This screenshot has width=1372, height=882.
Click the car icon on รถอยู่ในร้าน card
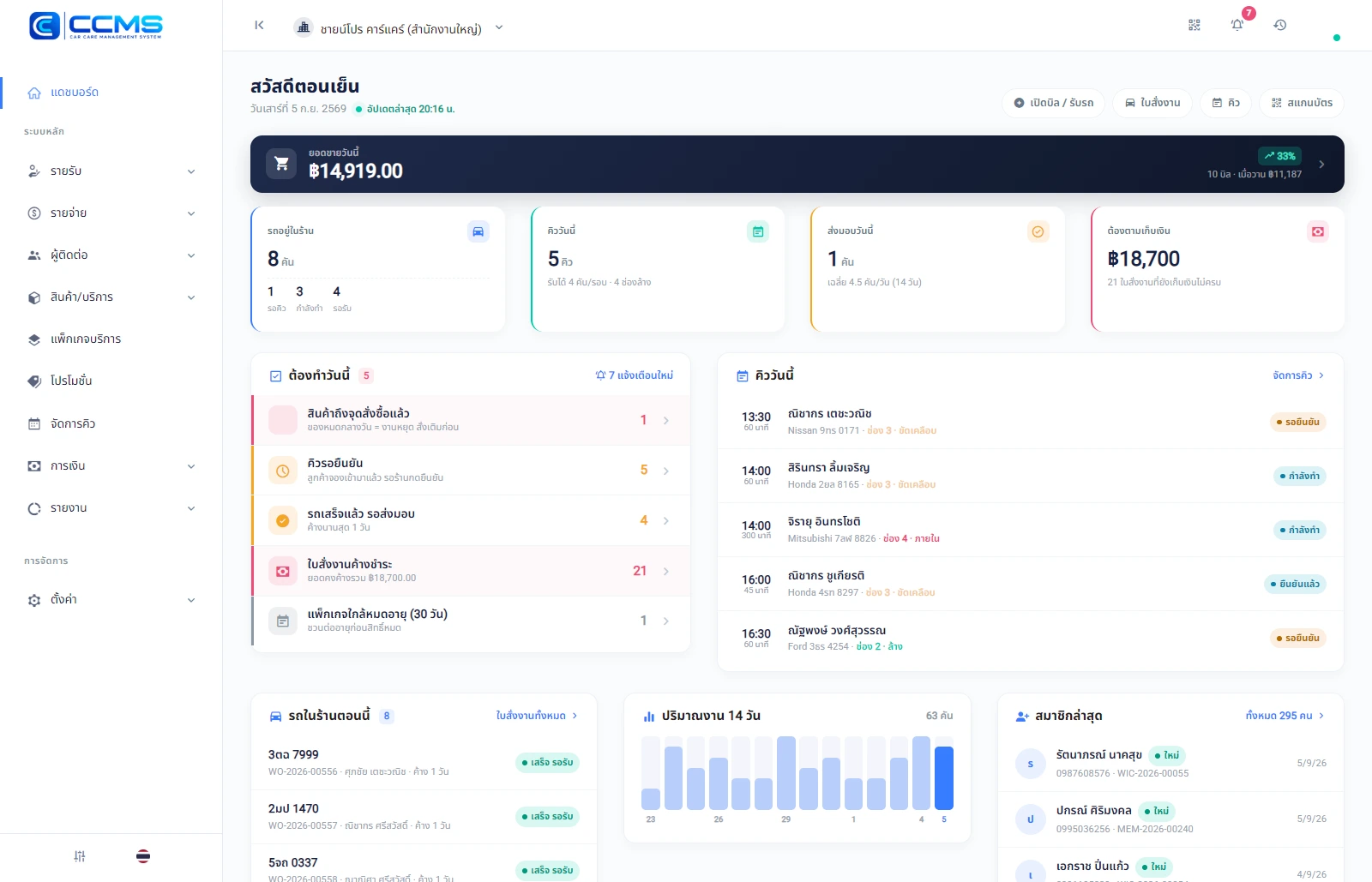(x=478, y=231)
